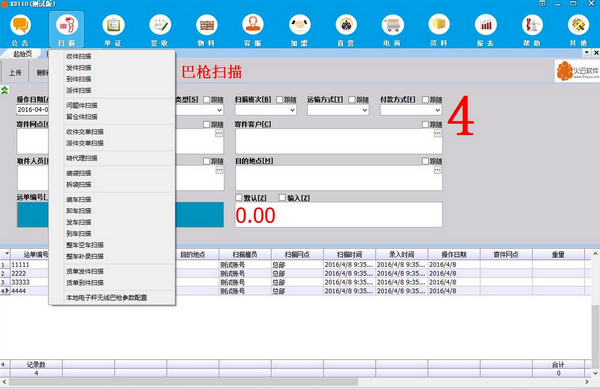Expand the 付款方式[E] dropdown
The image size is (600, 389).
[x=438, y=110]
